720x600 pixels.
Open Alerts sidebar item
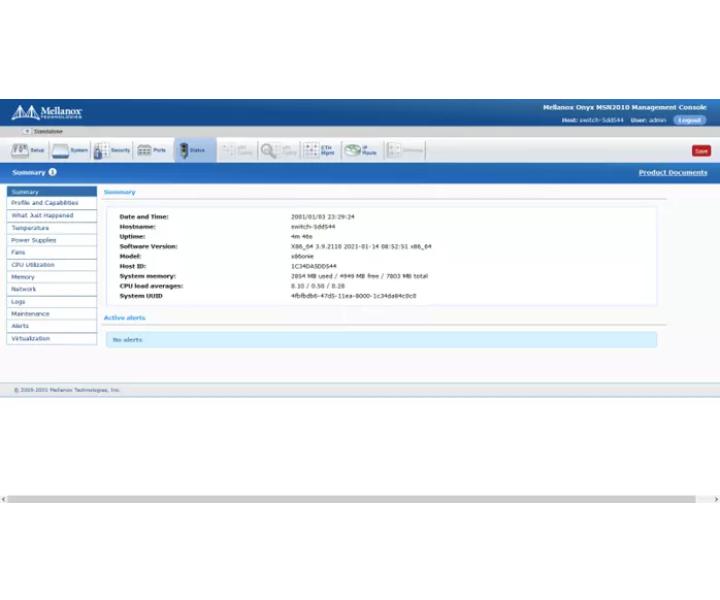coord(51,326)
